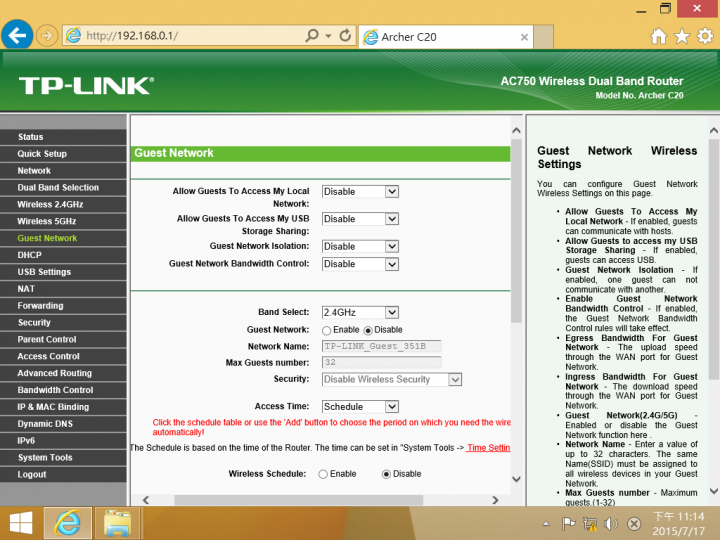Open File Explorer on the taskbar
Viewport: 720px width, 540px height.
coord(118,523)
